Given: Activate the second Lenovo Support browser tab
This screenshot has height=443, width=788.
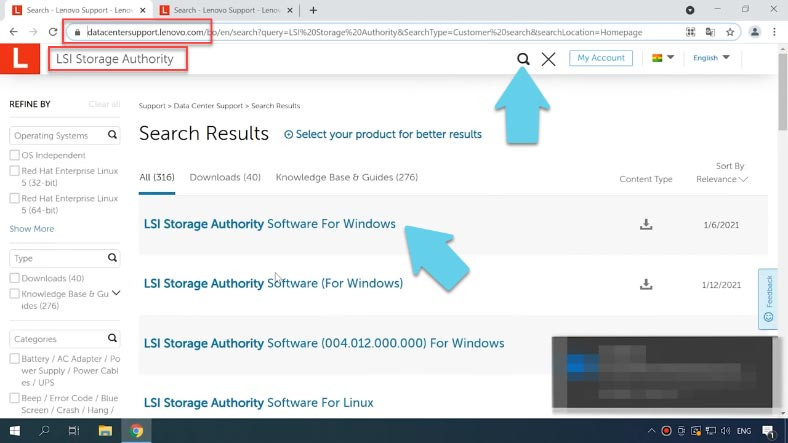Looking at the screenshot, I should coord(226,10).
